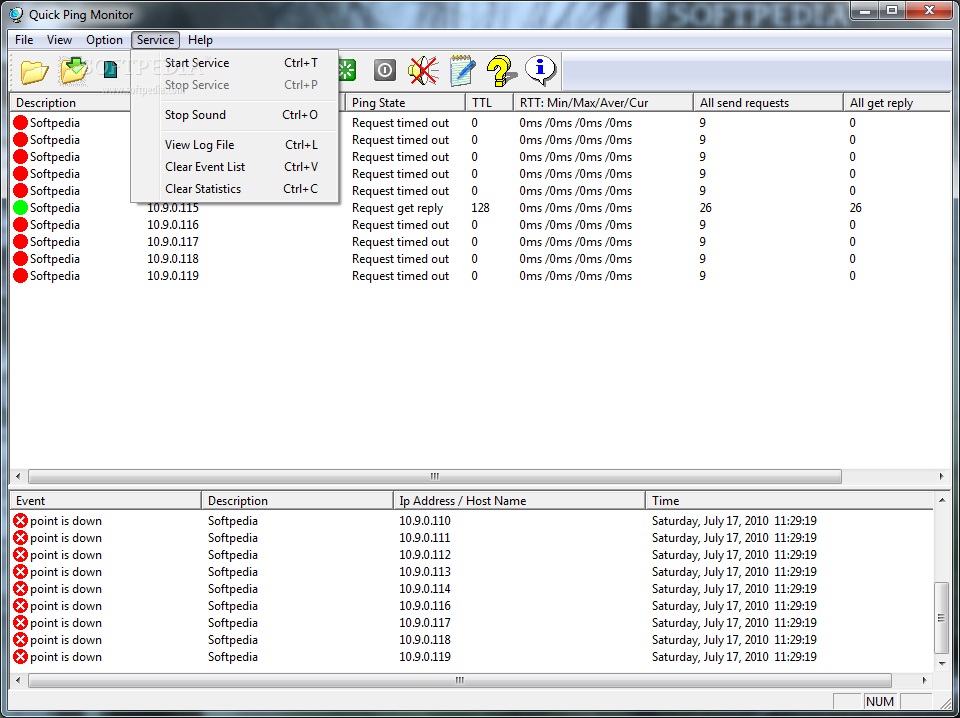960x718 pixels.
Task: Sort by All get reply column header
Action: (897, 103)
